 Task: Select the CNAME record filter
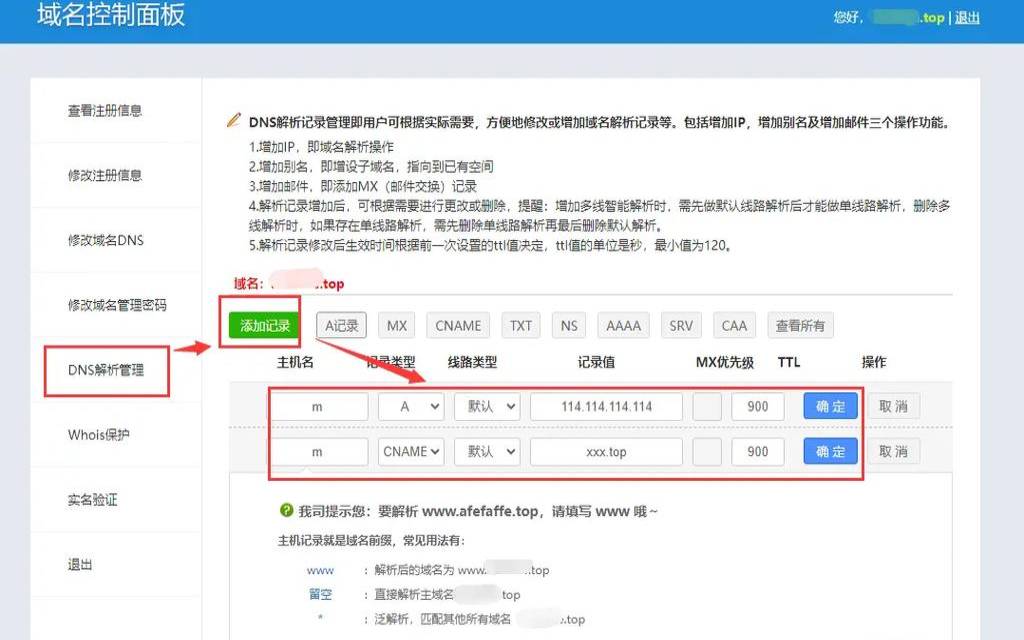tap(458, 325)
